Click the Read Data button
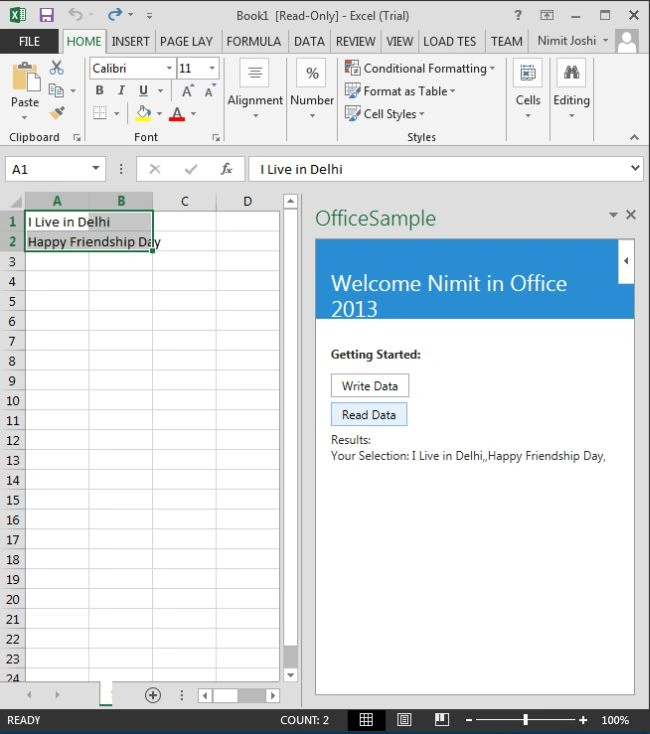The image size is (650, 734). [x=369, y=415]
